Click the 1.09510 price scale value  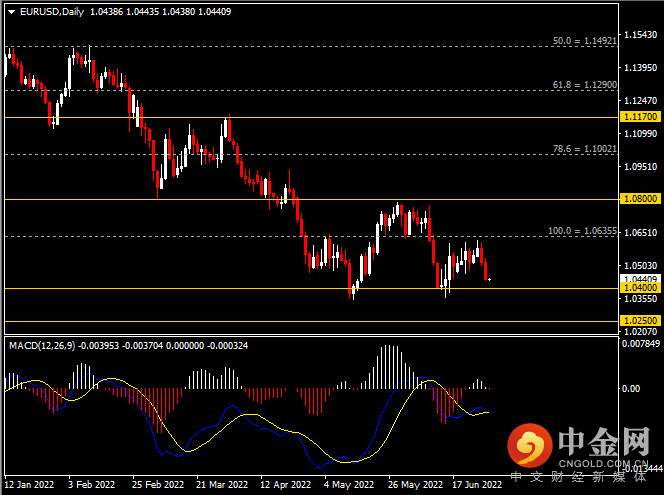click(641, 166)
